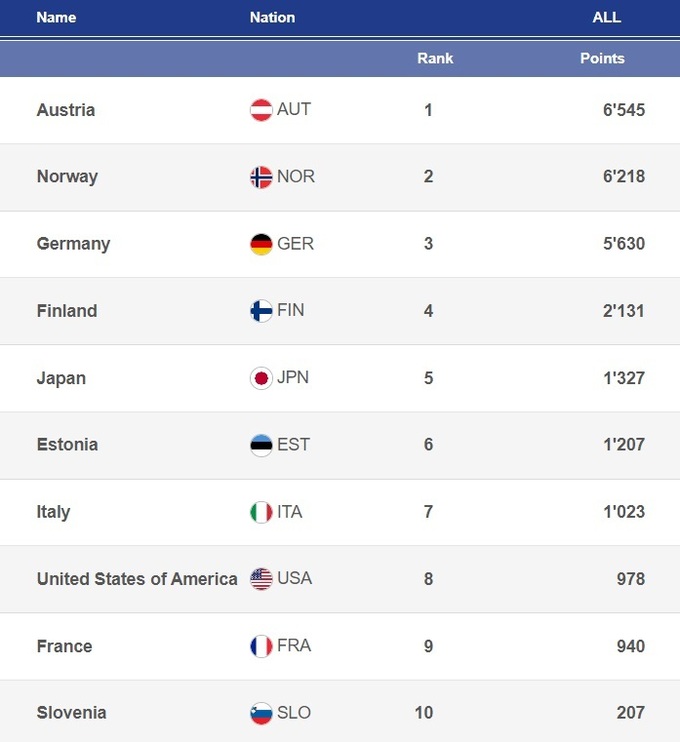Open the Austria team name link
This screenshot has height=742, width=680.
(66, 110)
